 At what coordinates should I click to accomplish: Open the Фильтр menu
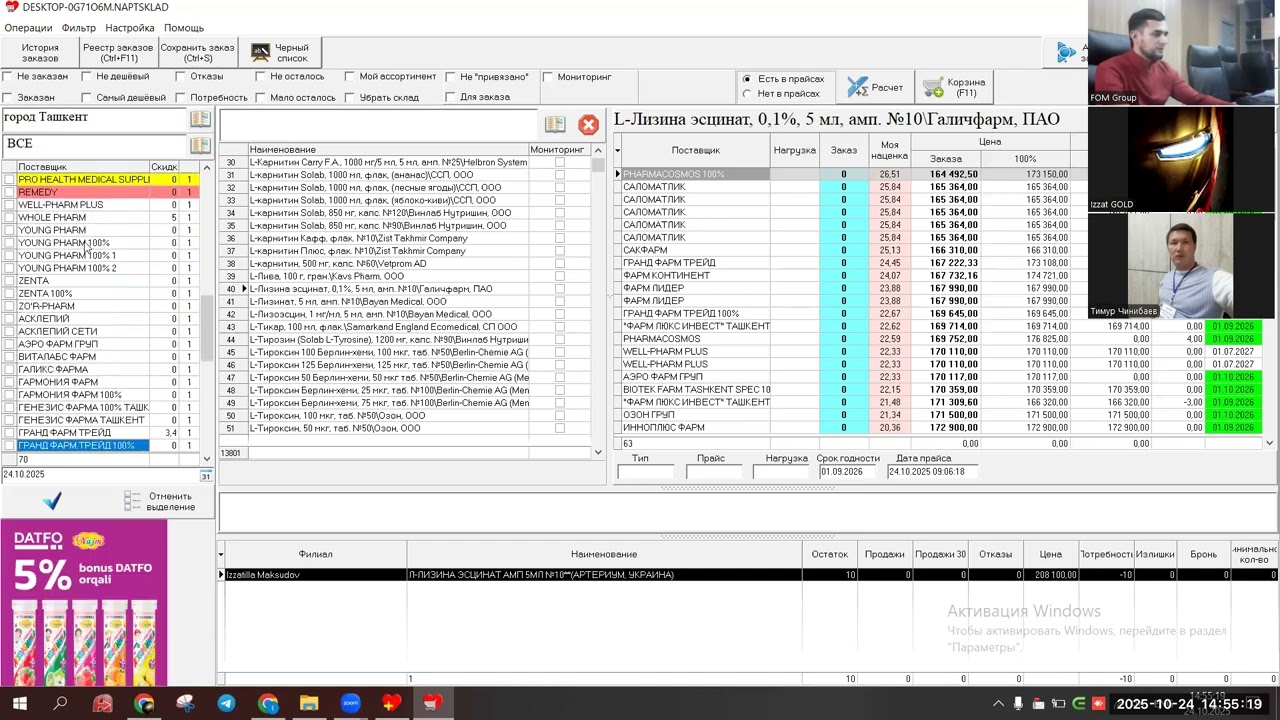click(79, 28)
